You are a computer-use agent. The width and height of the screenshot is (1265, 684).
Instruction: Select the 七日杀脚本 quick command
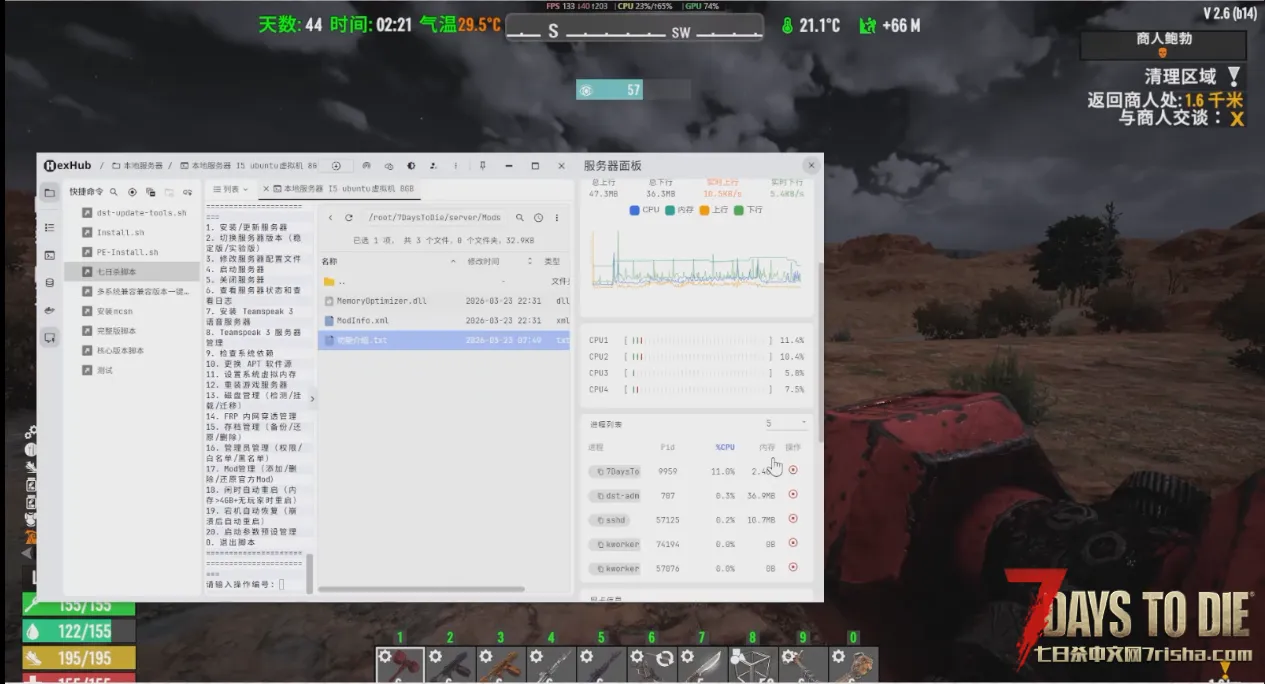pos(116,271)
